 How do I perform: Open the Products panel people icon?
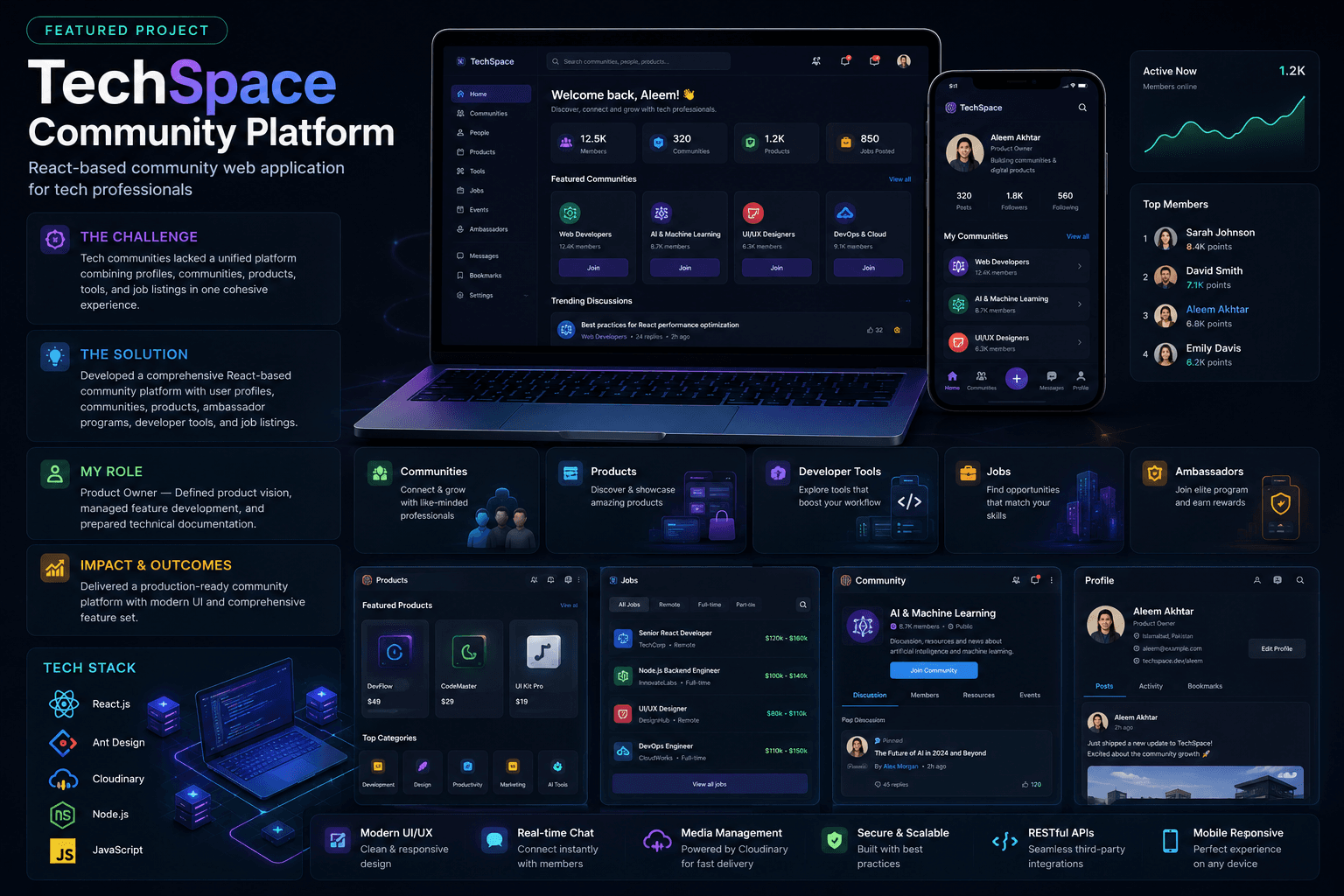534,580
